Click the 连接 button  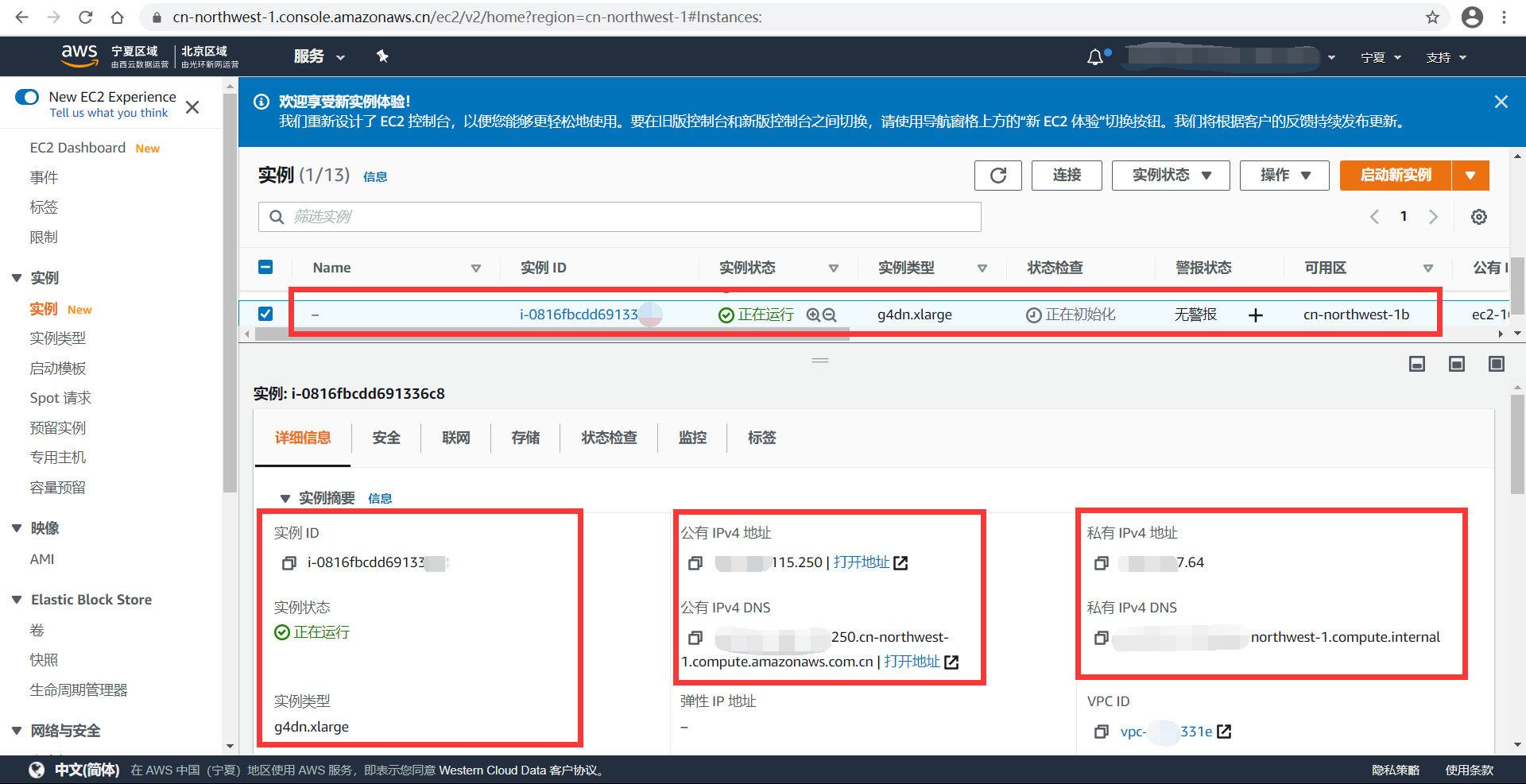pyautogui.click(x=1066, y=176)
